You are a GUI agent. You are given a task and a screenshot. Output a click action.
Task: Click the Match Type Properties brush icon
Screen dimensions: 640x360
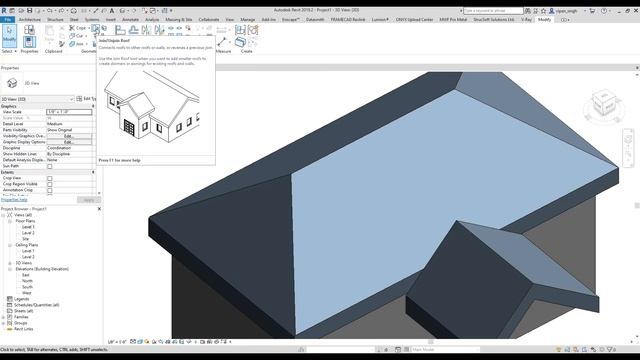tap(62, 44)
